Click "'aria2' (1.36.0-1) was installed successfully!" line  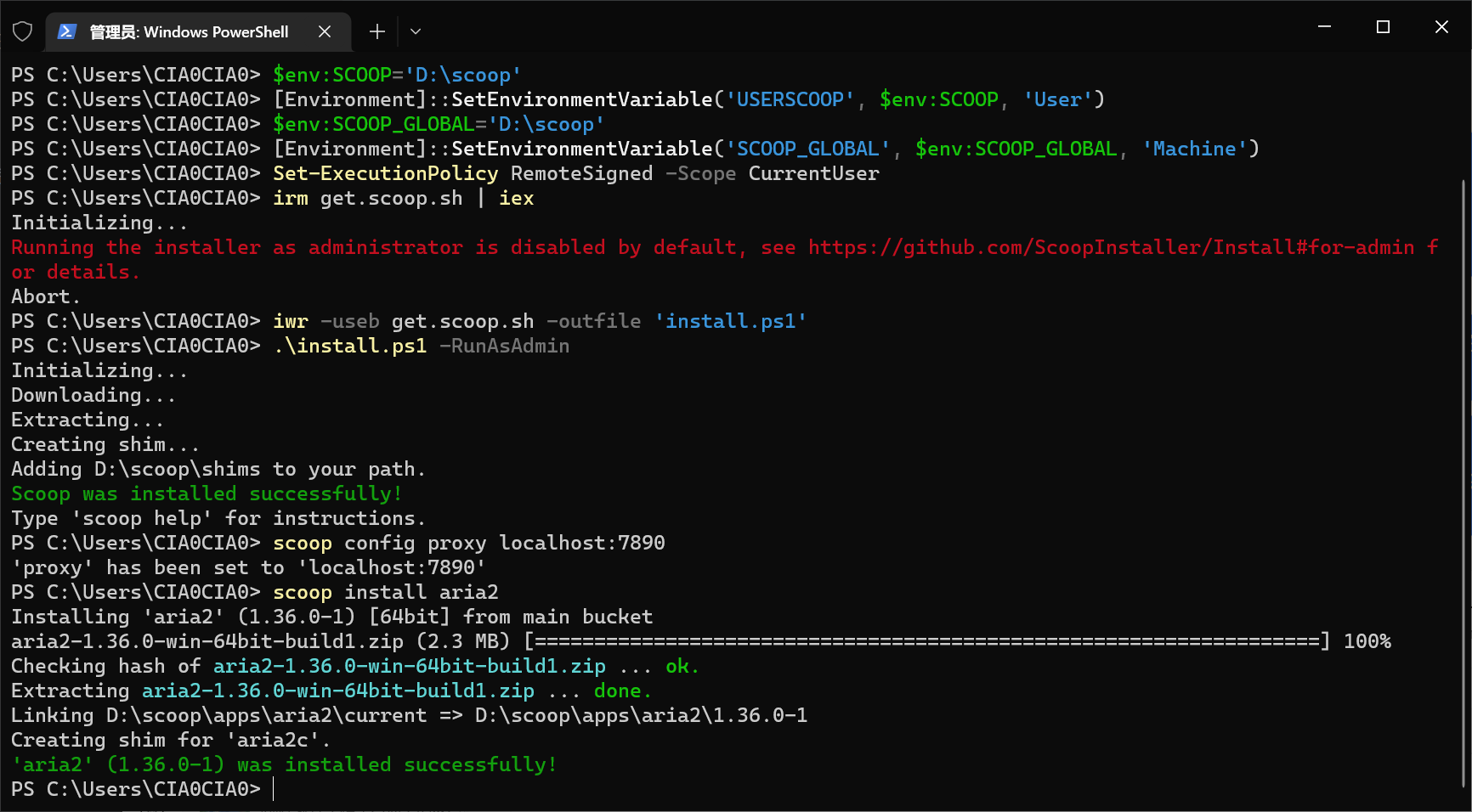click(x=284, y=764)
